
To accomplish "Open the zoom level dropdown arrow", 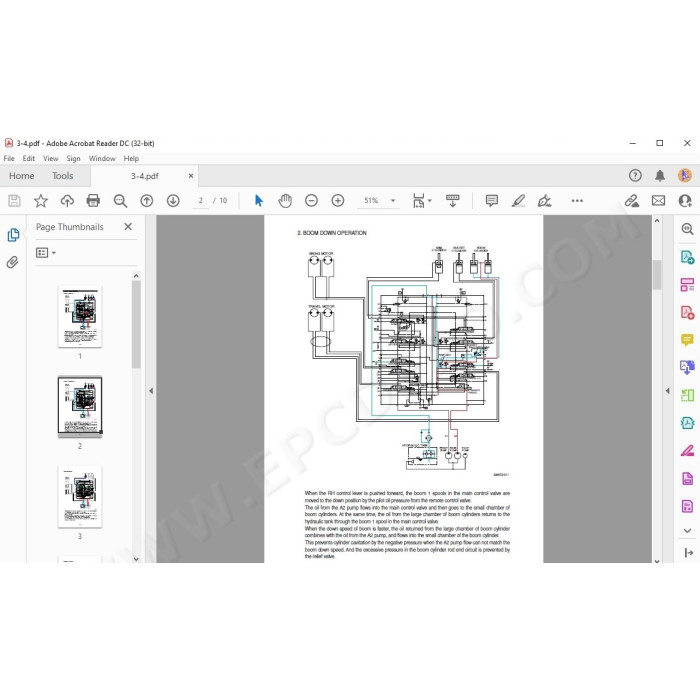I will [x=393, y=200].
